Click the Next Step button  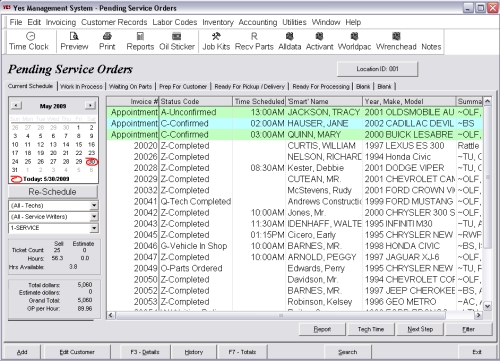pyautogui.click(x=420, y=329)
